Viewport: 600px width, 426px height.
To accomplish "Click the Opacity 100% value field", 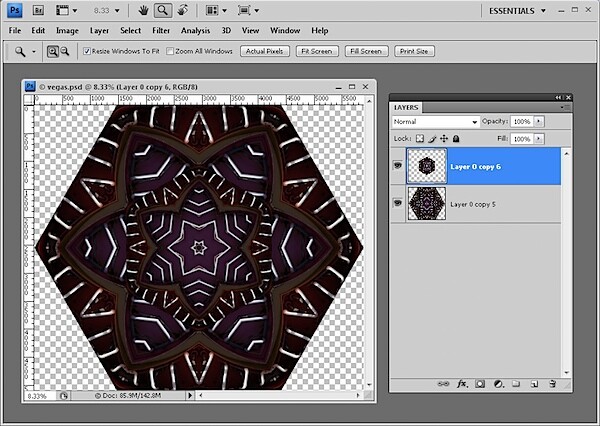I will 522,121.
